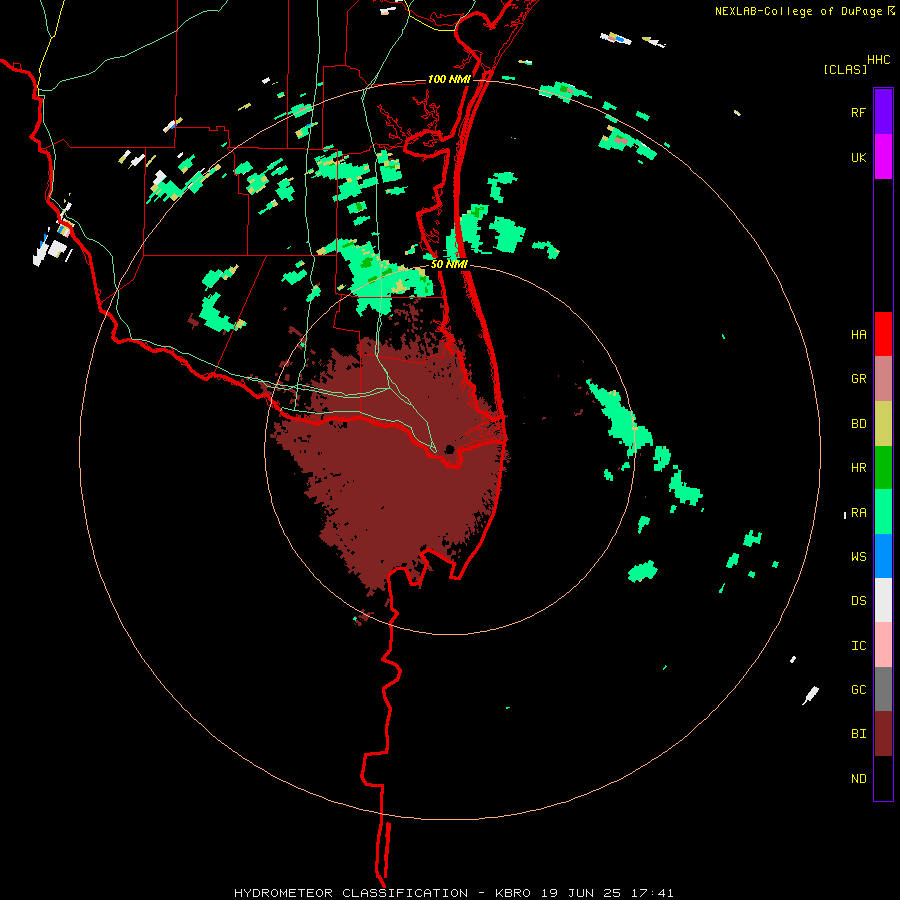Click the ND legend label

[858, 779]
